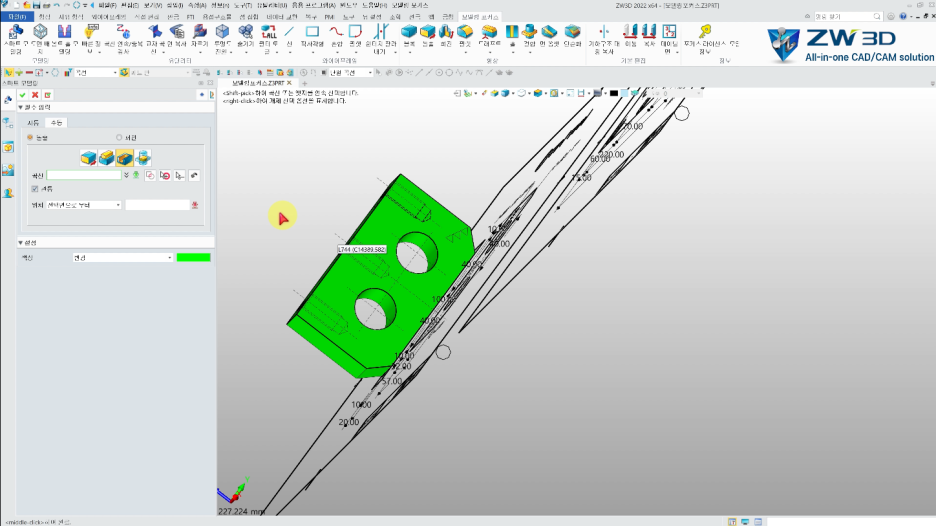Click the green plus add-selection icon in toolbar
The width and height of the screenshot is (936, 526).
pos(19,72)
